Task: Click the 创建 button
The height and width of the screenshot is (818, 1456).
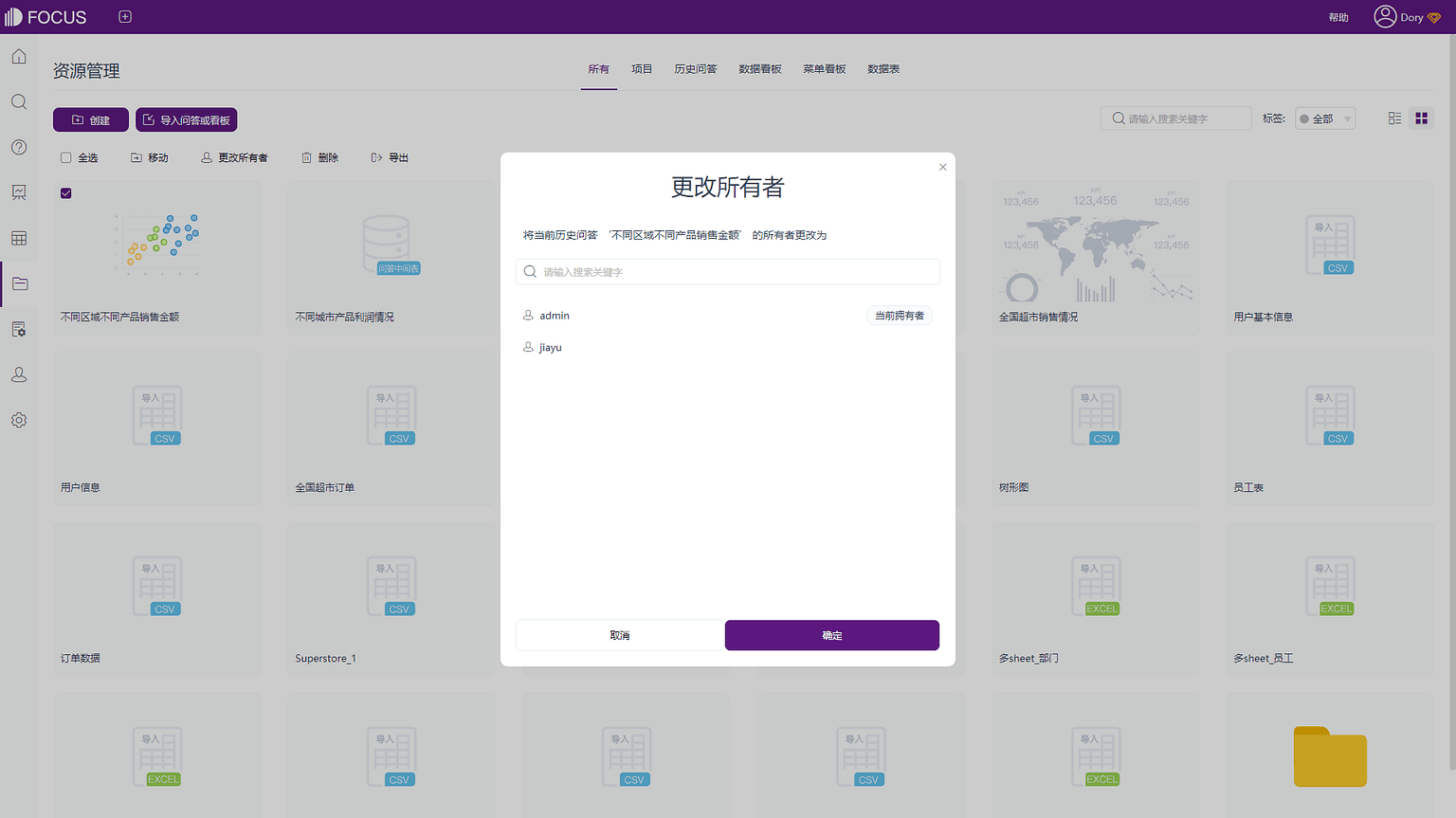Action: click(x=91, y=119)
